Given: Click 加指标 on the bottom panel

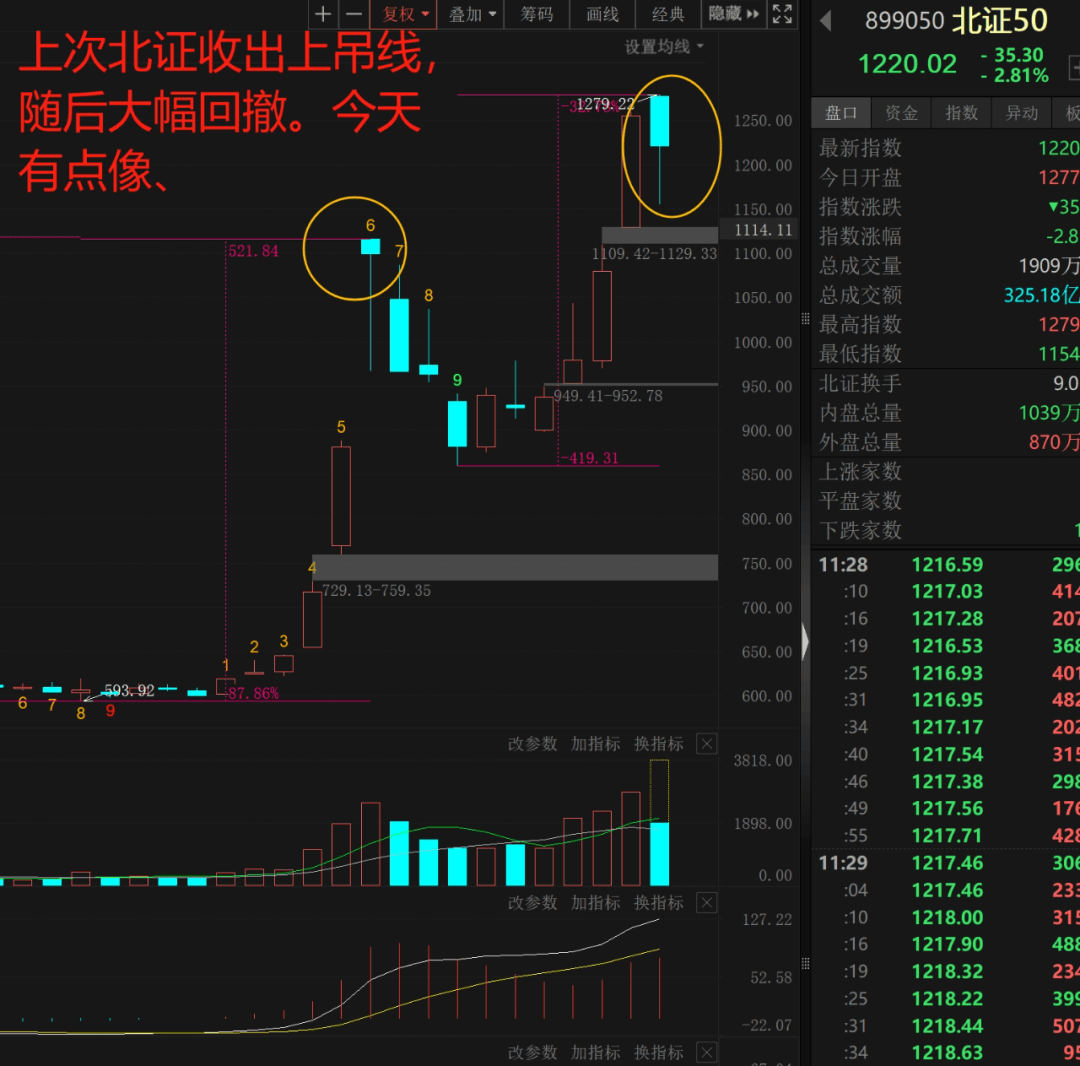Looking at the screenshot, I should (596, 1052).
